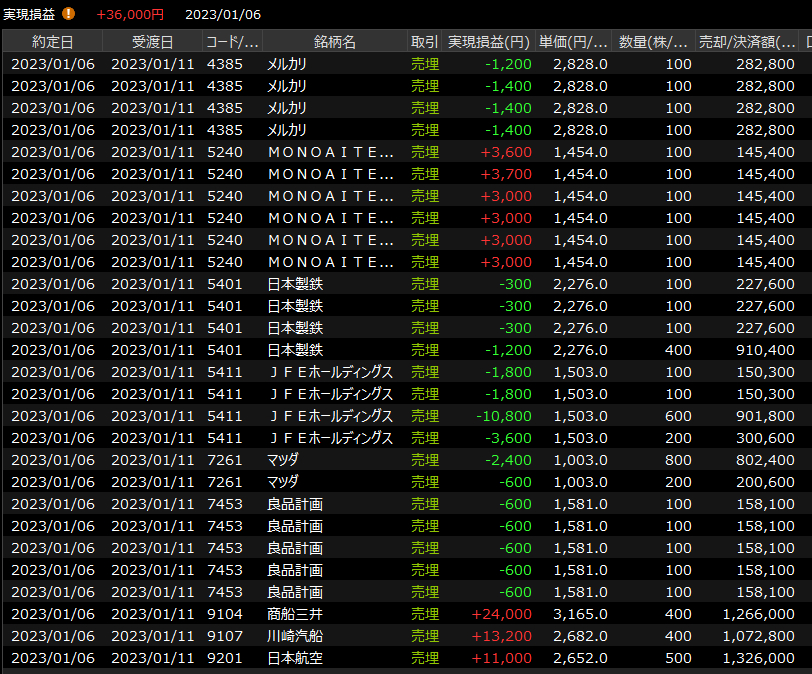This screenshot has width=812, height=674.
Task: Click the コード column header
Action: point(232,41)
